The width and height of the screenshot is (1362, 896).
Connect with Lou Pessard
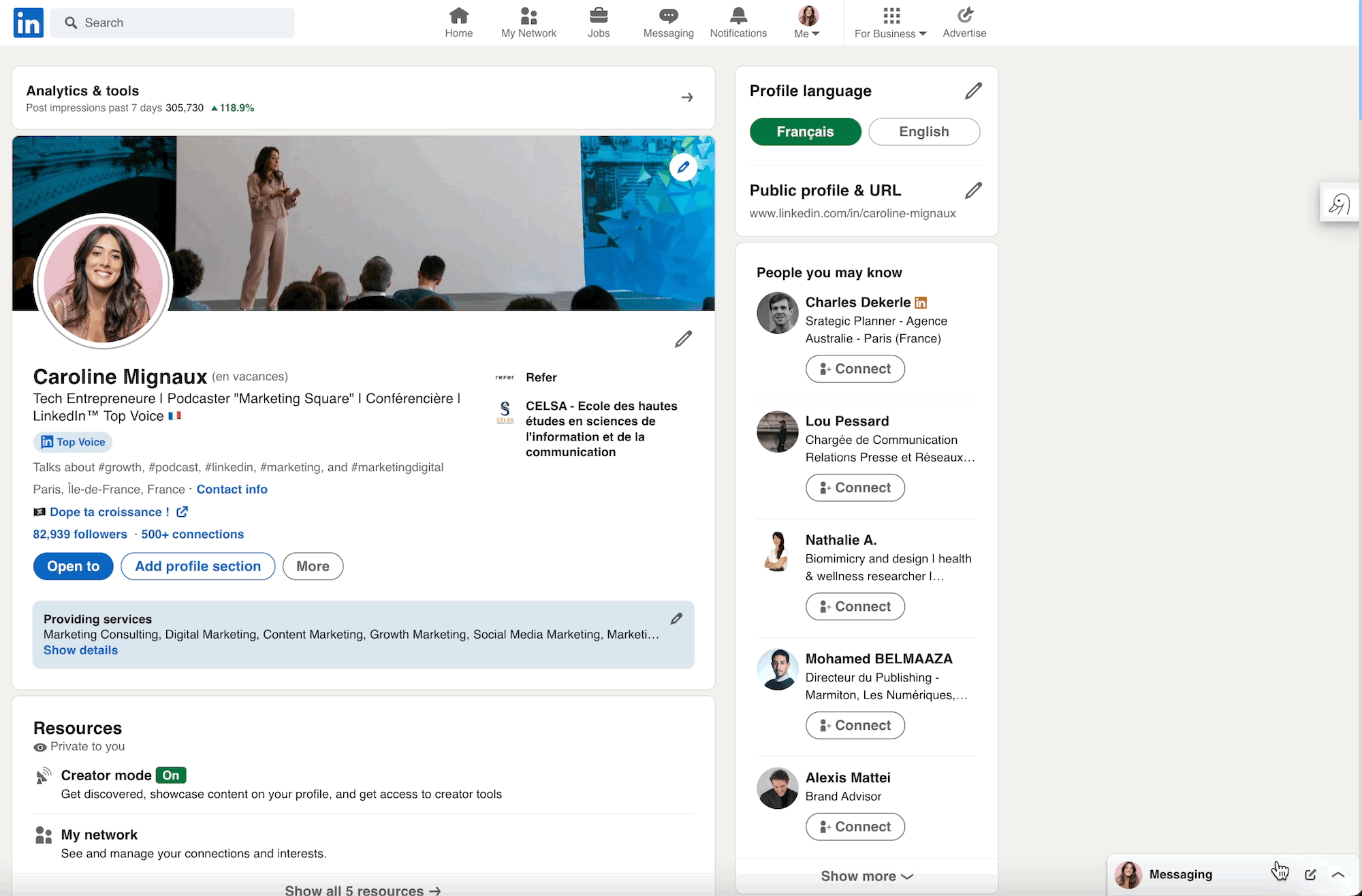coord(855,487)
